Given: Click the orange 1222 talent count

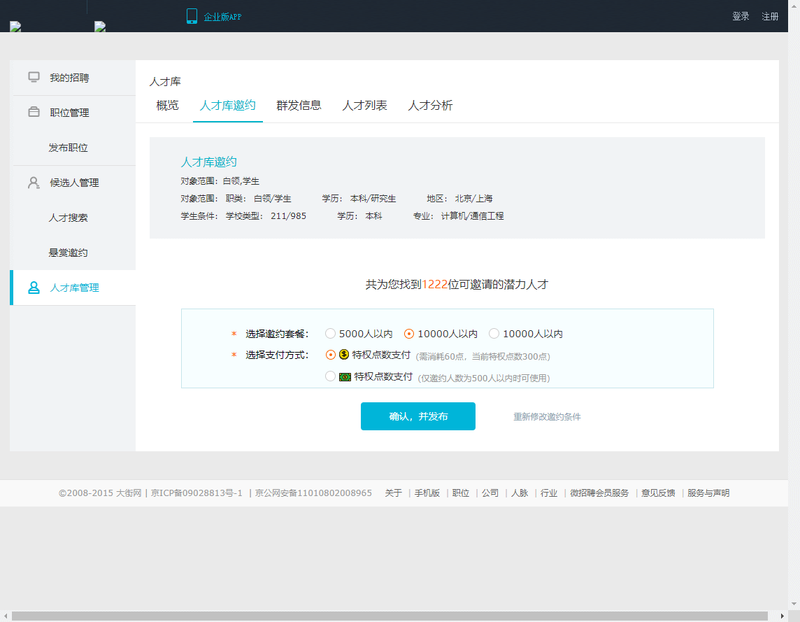Looking at the screenshot, I should (435, 284).
